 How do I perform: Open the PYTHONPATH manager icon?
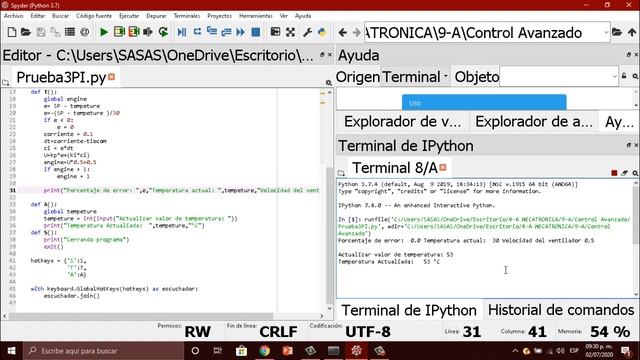click(322, 32)
